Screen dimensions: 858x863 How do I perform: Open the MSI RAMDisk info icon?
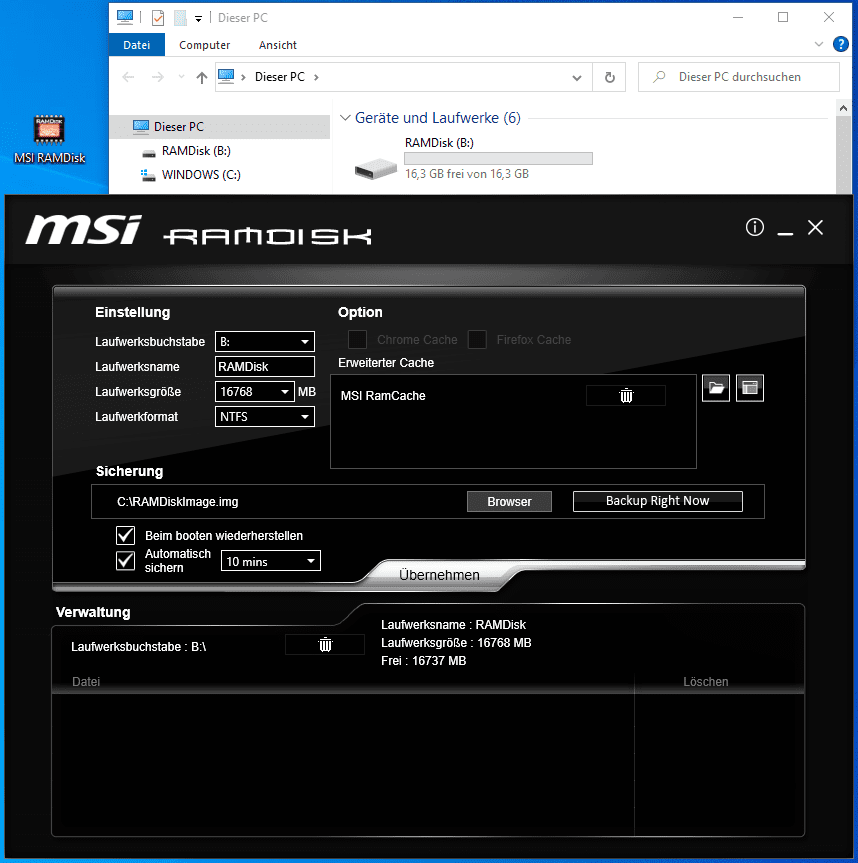[x=755, y=227]
